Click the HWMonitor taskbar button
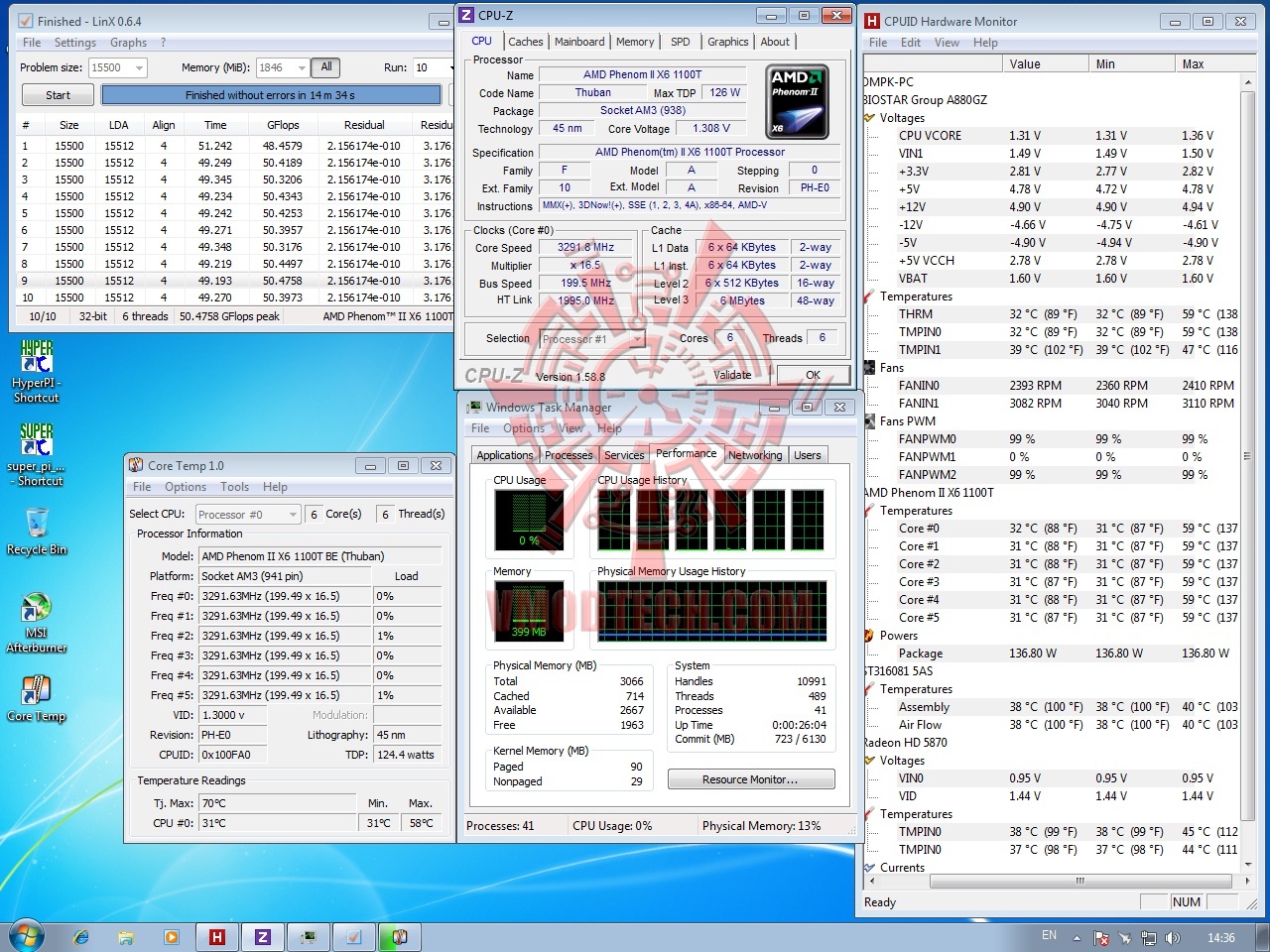 pos(216,936)
